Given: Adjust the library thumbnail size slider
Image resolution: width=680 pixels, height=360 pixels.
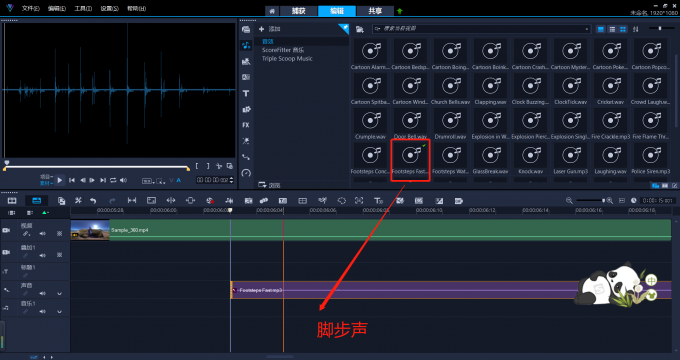Looking at the screenshot, I should pyautogui.click(x=660, y=28).
